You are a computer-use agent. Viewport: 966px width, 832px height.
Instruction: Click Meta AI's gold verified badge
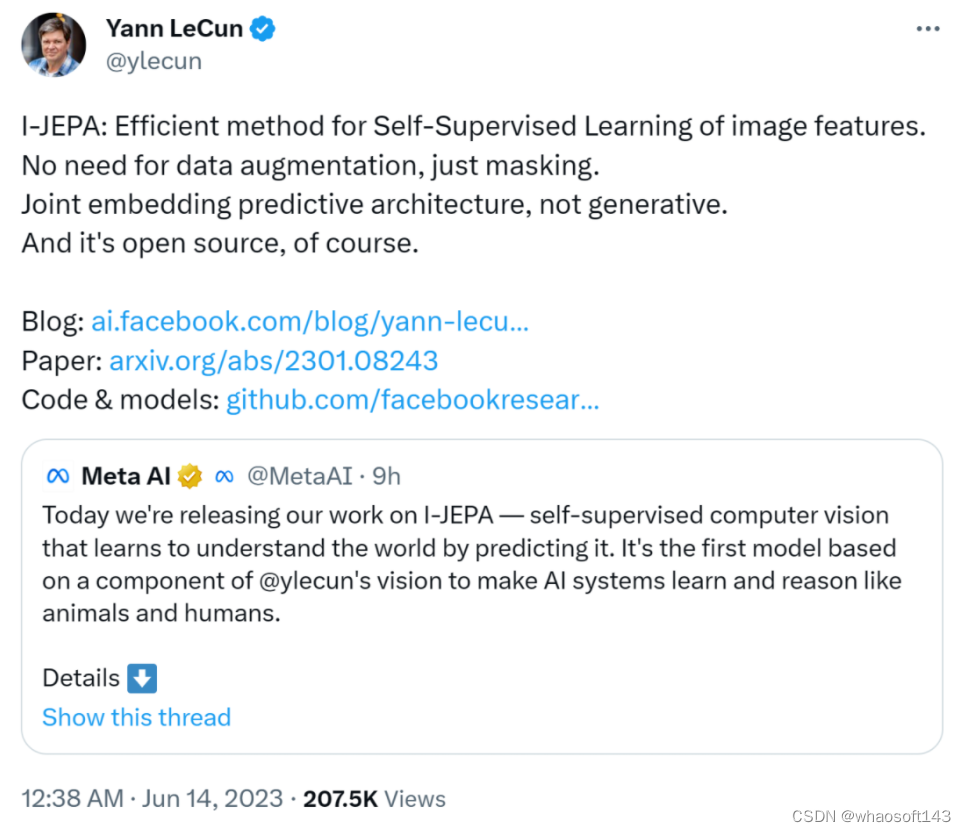click(190, 477)
